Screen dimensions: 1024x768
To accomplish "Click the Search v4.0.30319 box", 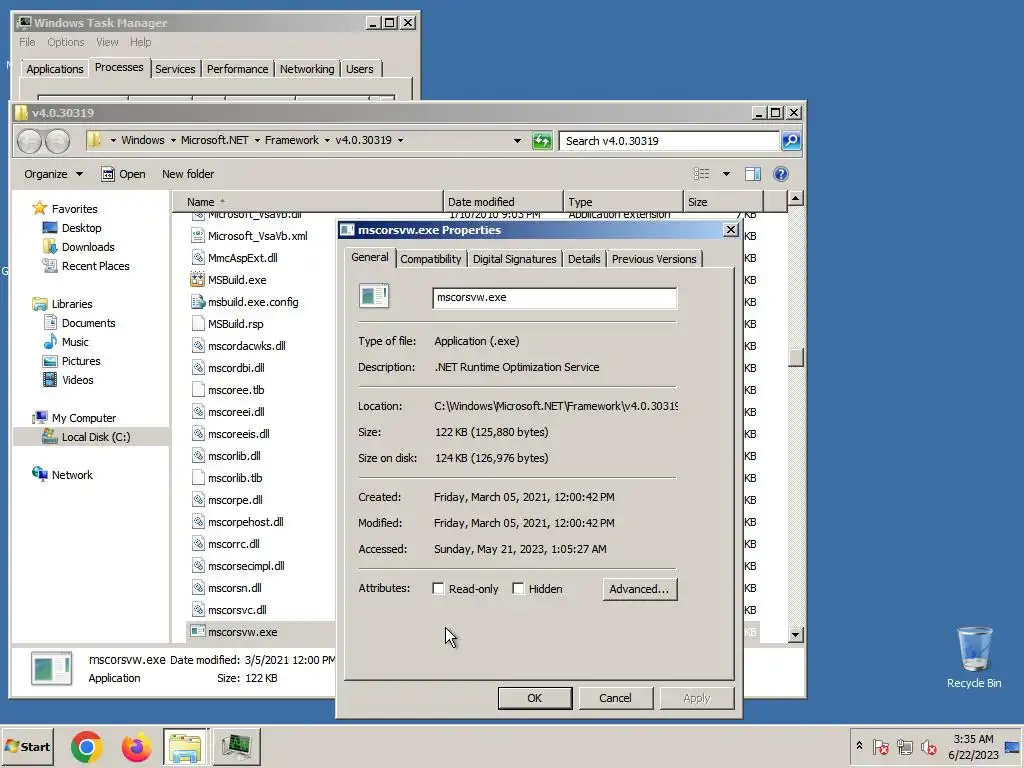I will [x=669, y=140].
